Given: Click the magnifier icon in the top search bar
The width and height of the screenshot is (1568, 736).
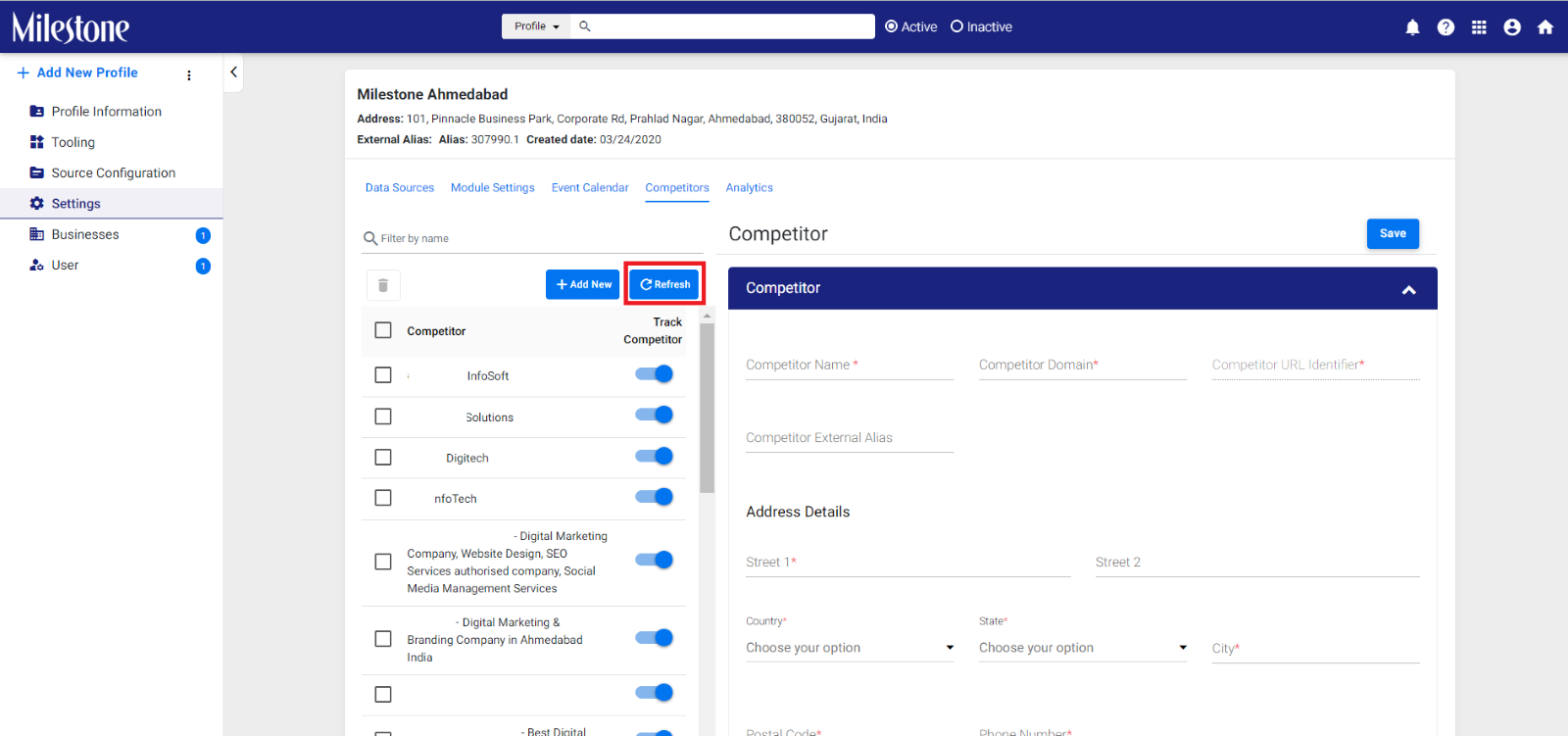Looking at the screenshot, I should coord(585,26).
